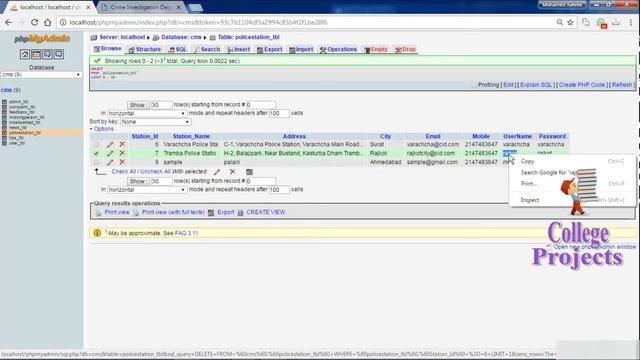Click the Print view printer icon
This screenshot has height=360, width=640.
coord(98,213)
